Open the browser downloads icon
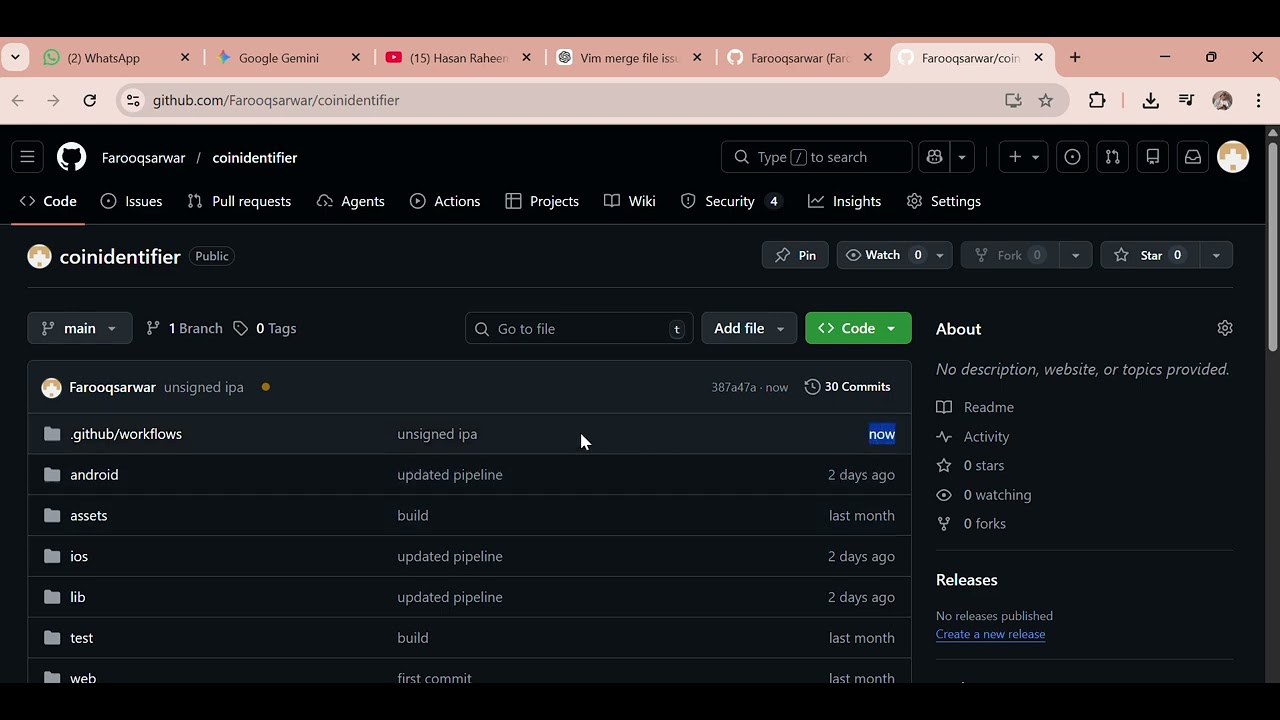This screenshot has width=1280, height=720. tap(1151, 100)
